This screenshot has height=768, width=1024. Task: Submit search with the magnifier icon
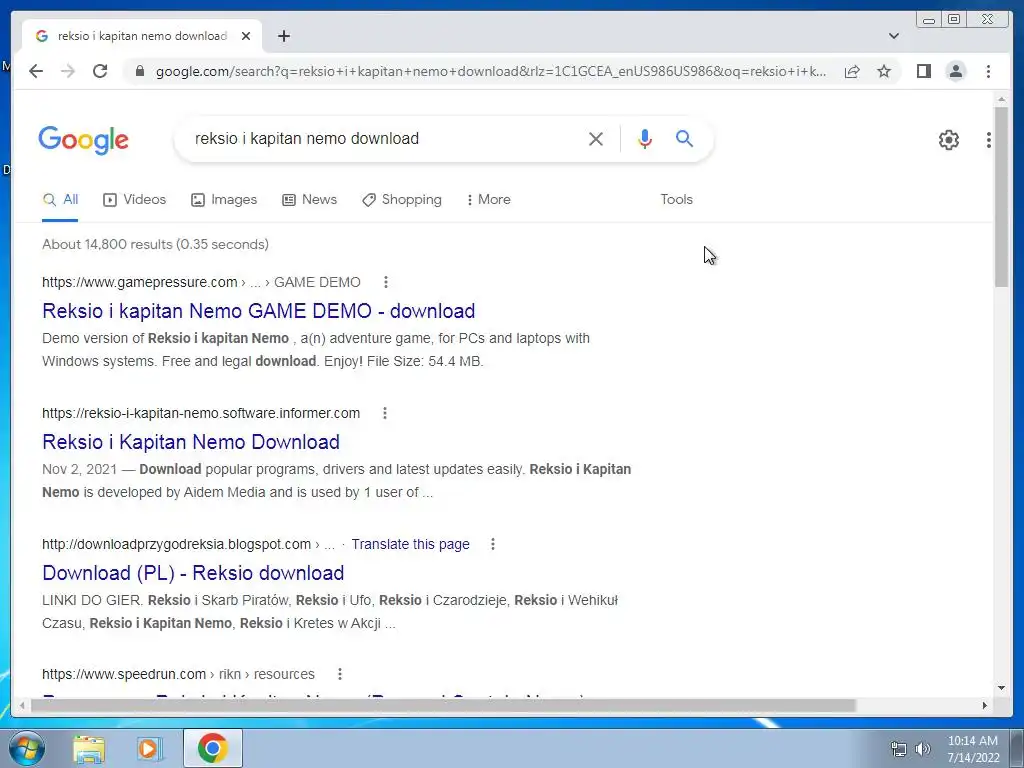684,138
